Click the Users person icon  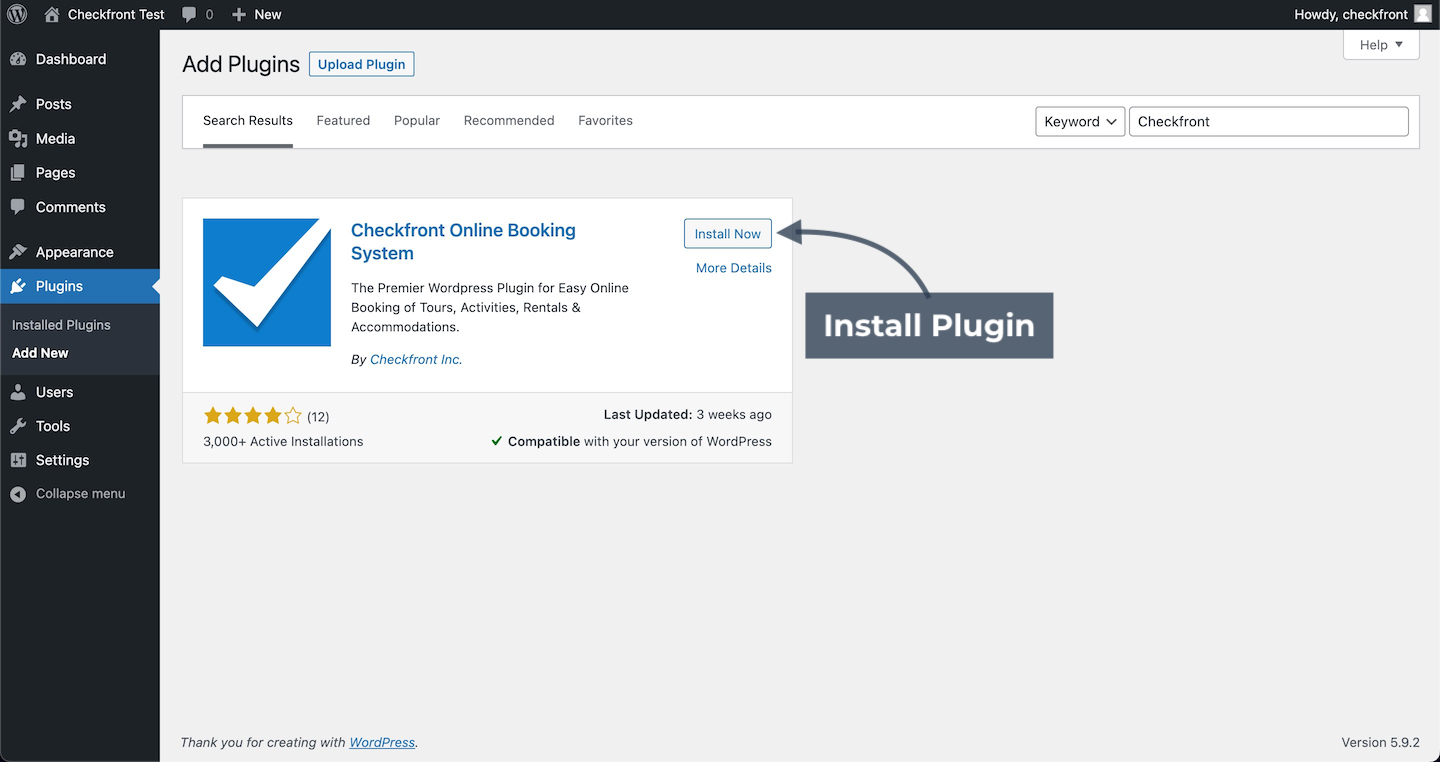click(x=18, y=392)
